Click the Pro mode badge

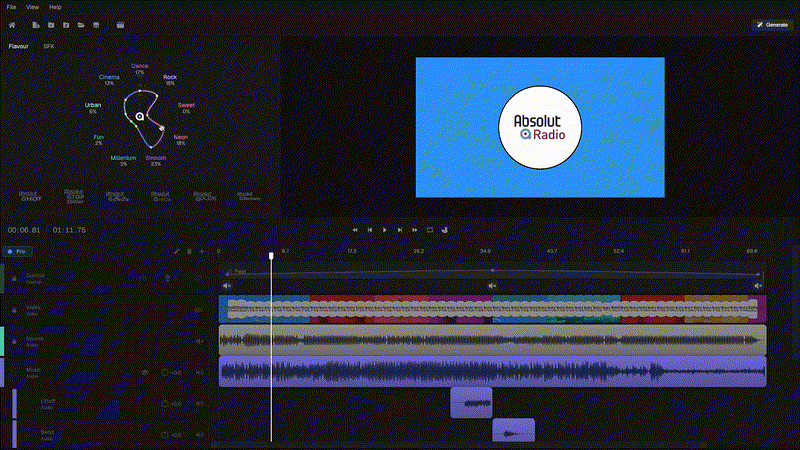click(17, 252)
